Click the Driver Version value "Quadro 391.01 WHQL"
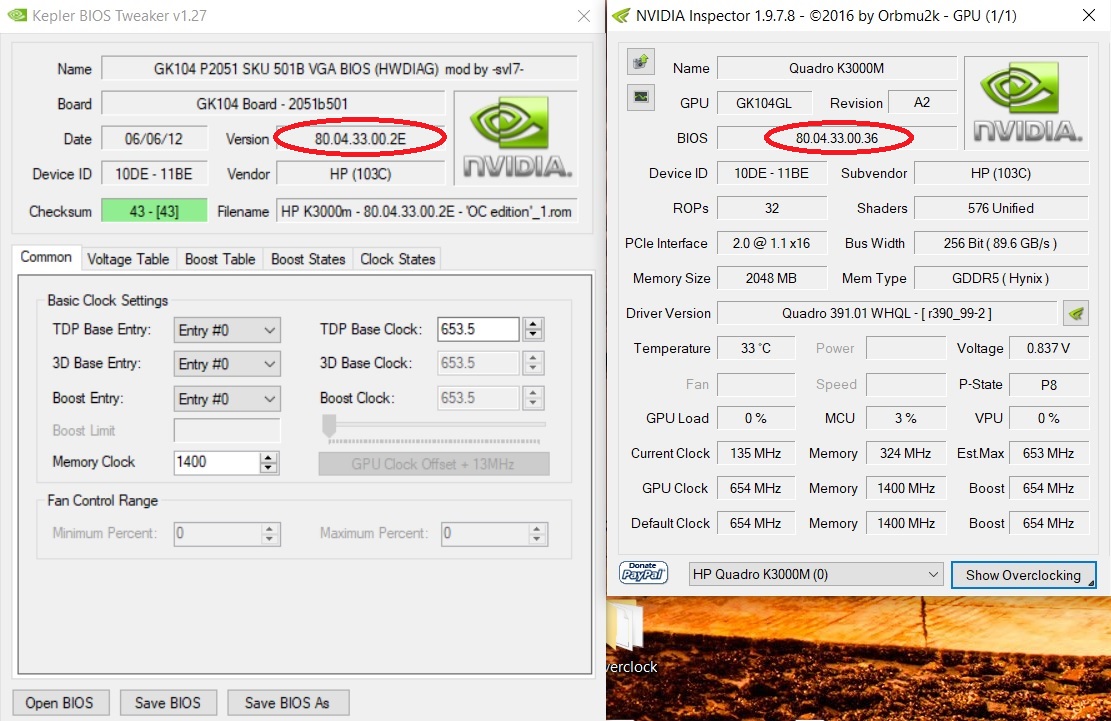This screenshot has width=1111, height=721. point(887,313)
